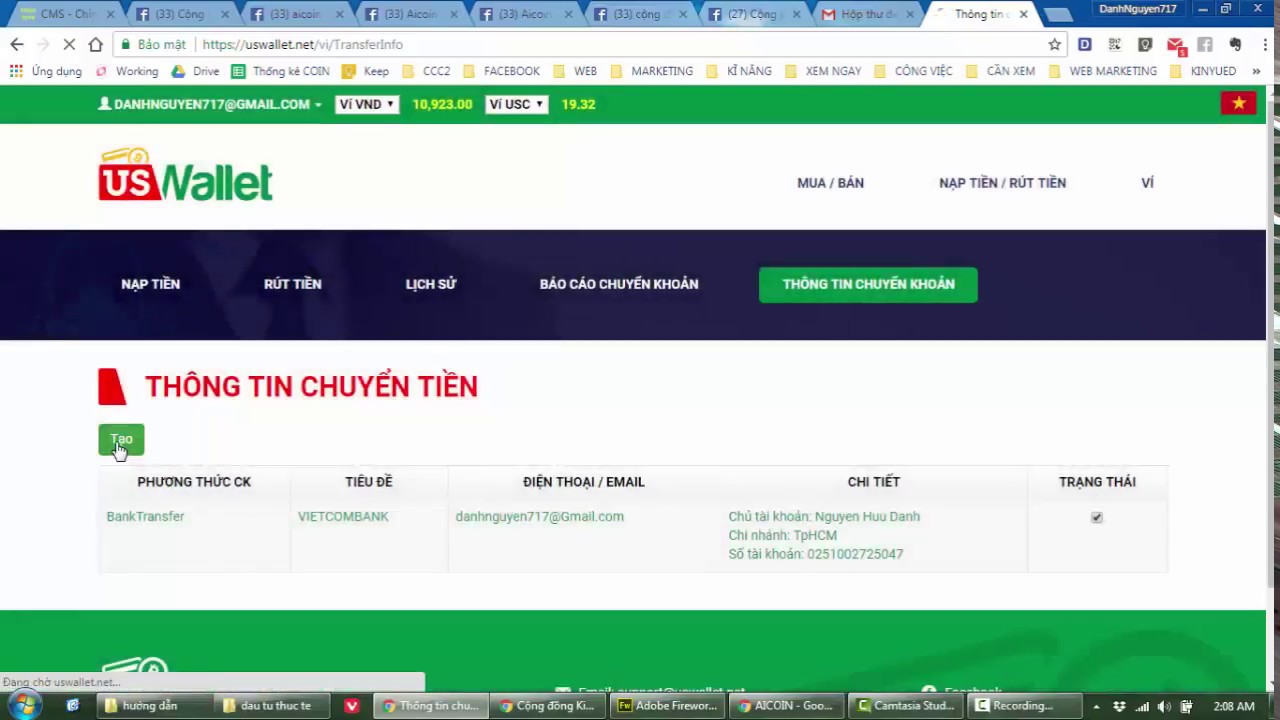
Task: Open the MUA / BÁN menu
Action: 830,183
